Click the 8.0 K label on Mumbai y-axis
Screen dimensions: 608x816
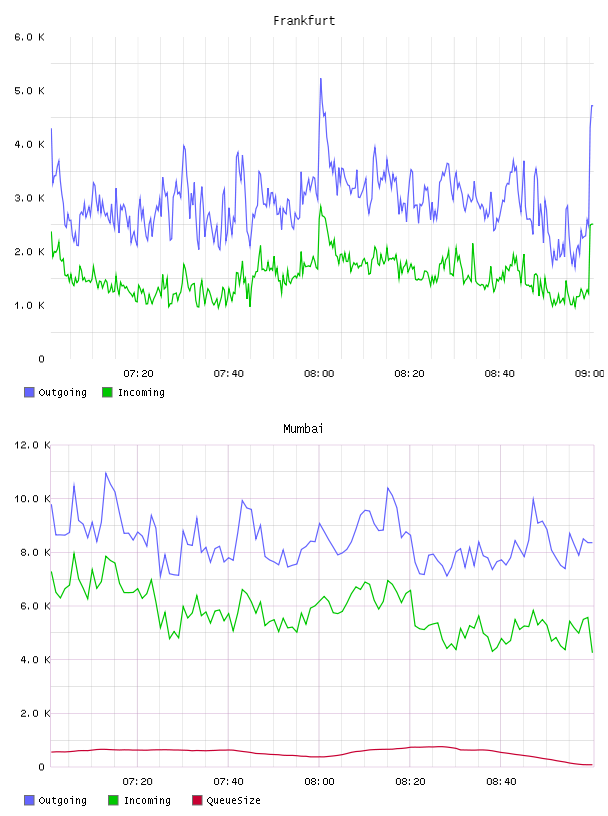tap(35, 552)
